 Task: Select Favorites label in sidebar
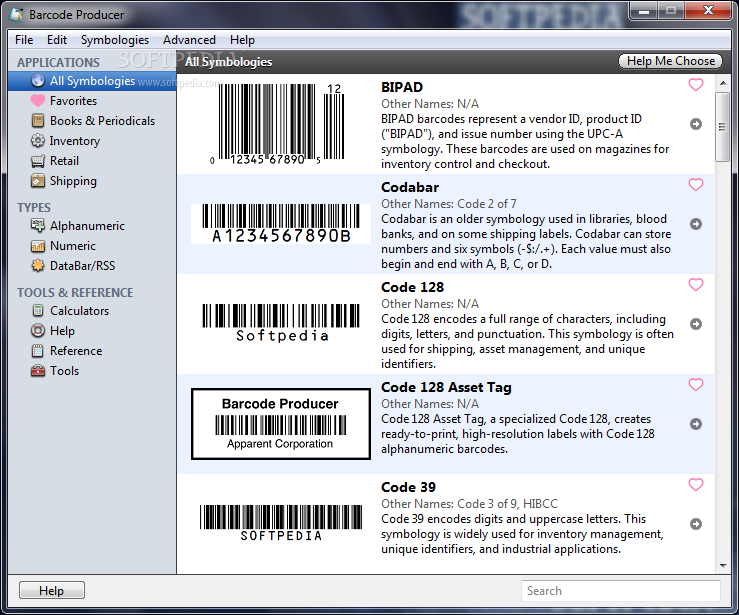[74, 101]
